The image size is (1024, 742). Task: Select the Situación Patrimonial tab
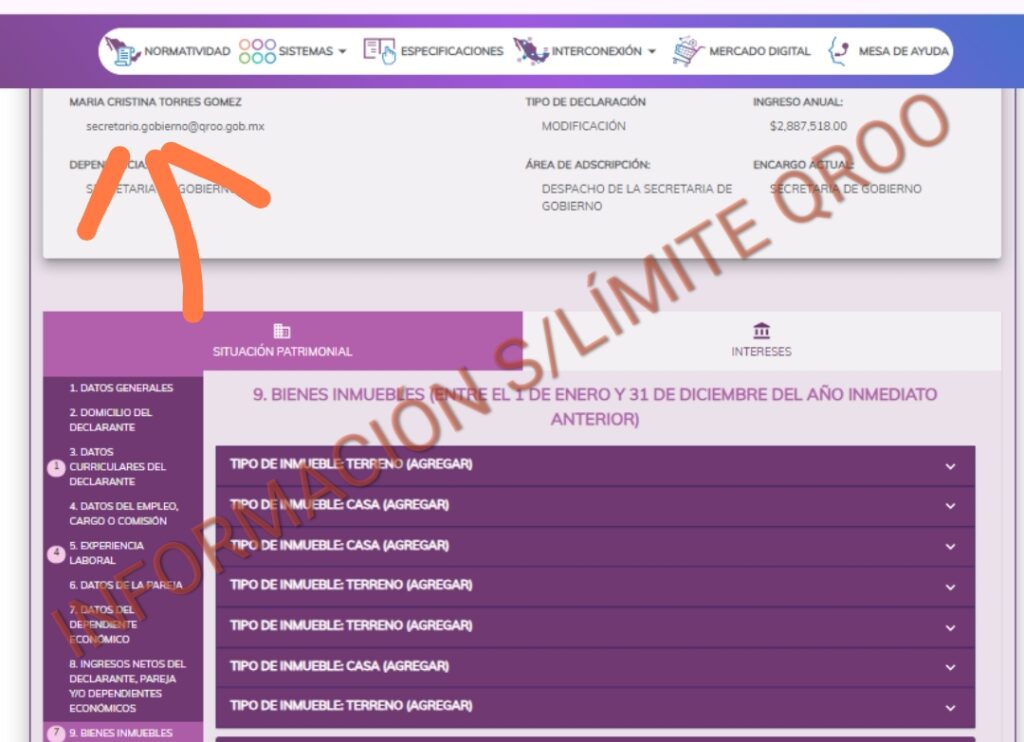pos(282,342)
